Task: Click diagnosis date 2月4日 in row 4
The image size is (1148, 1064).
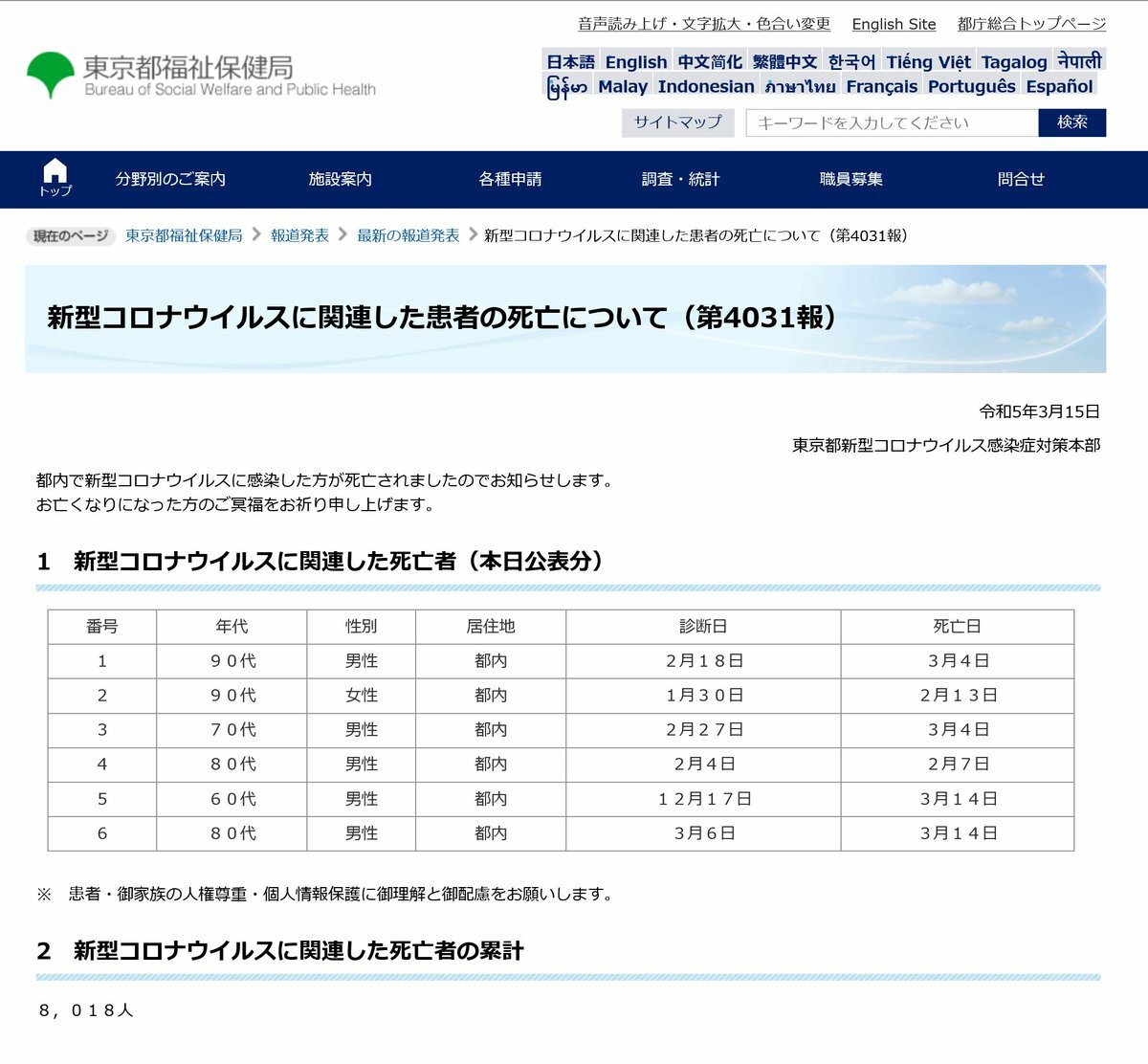Action: point(704,765)
